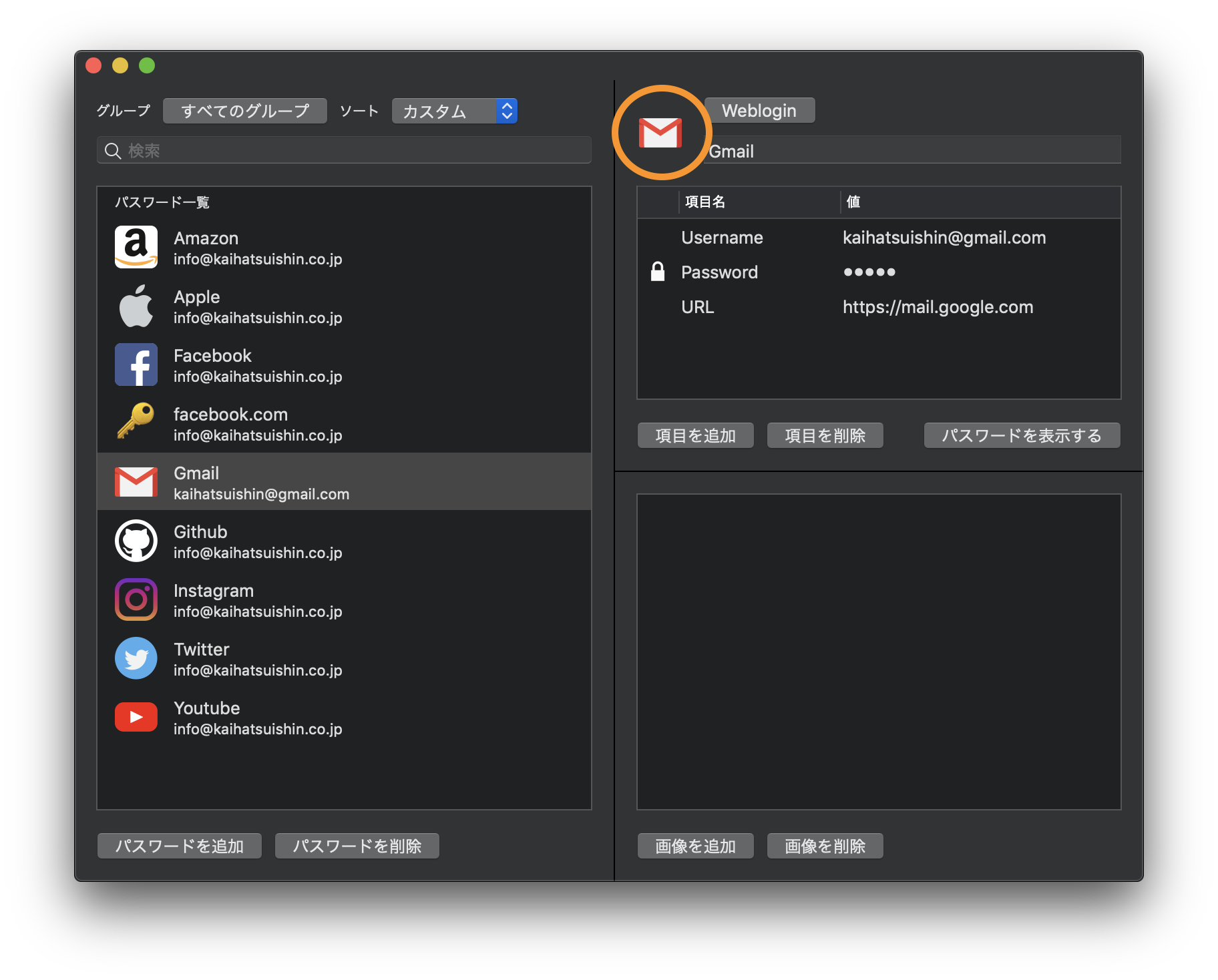Click the パスワード一覧 list header

[x=162, y=202]
